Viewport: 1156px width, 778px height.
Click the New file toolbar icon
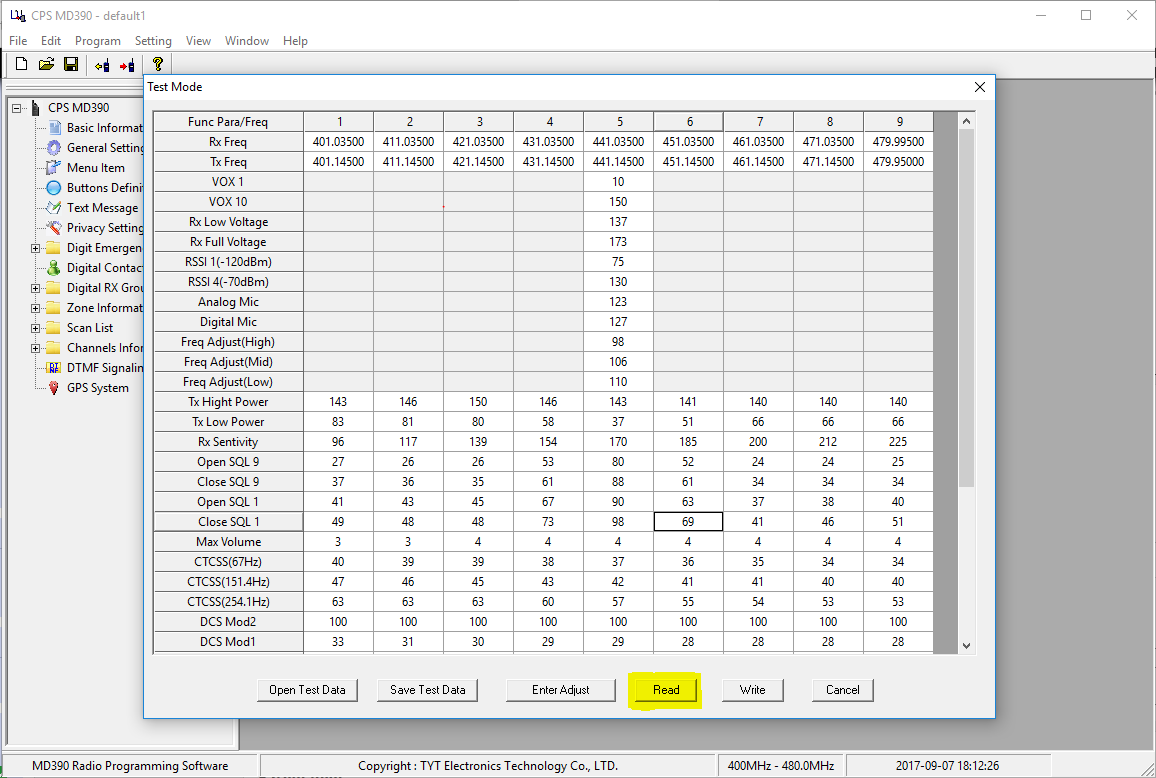coord(21,64)
